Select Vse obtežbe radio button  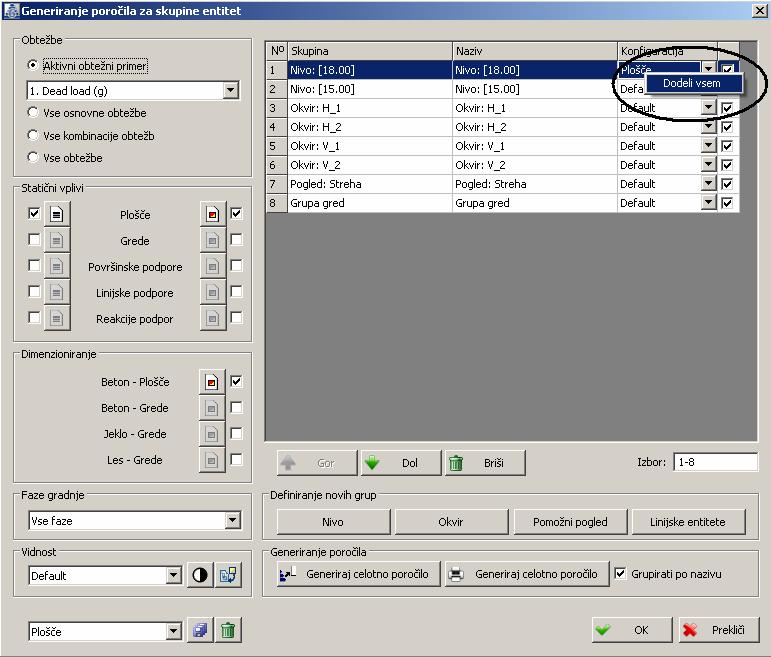[33, 158]
